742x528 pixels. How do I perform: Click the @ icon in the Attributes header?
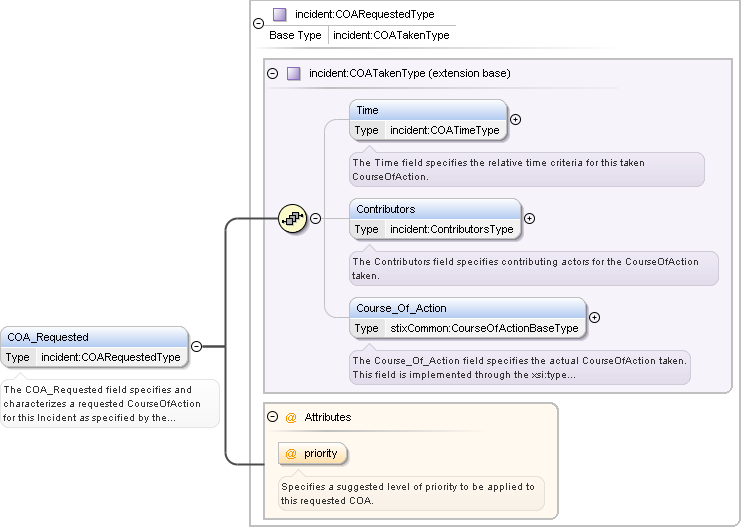pyautogui.click(x=291, y=417)
